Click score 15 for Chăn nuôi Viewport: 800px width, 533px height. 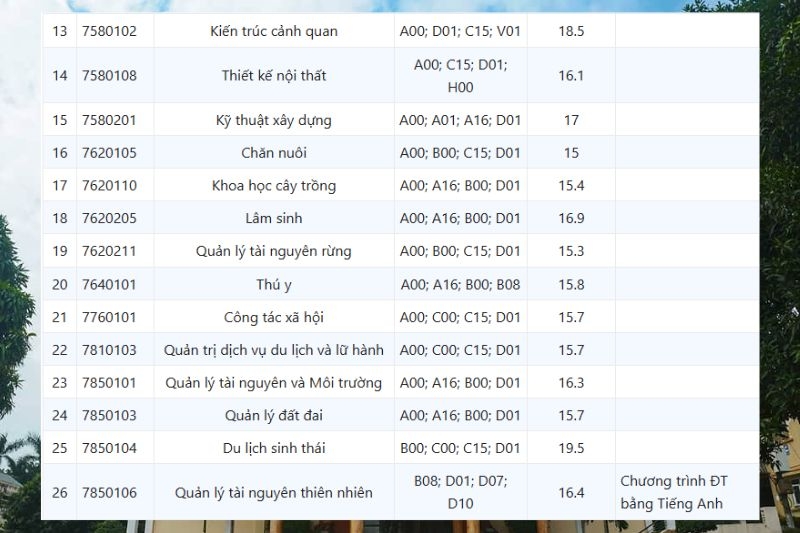[x=571, y=153]
